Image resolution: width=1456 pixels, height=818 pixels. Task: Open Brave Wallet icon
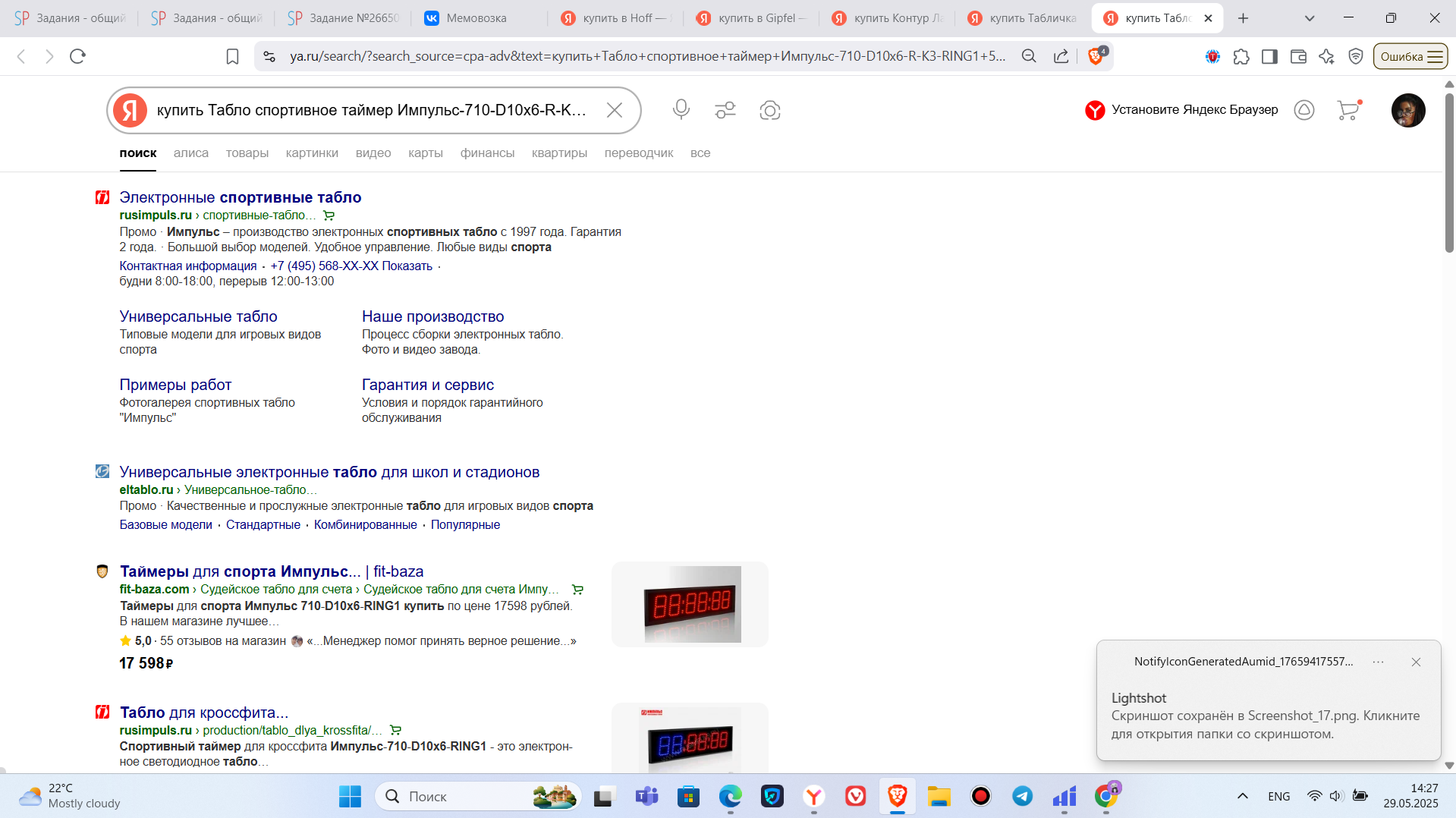click(x=1298, y=56)
